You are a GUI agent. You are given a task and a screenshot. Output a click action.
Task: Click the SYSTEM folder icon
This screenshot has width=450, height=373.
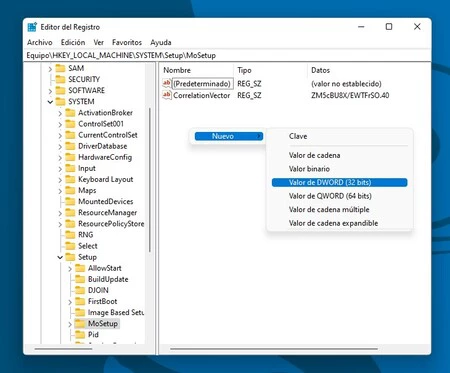click(60, 101)
